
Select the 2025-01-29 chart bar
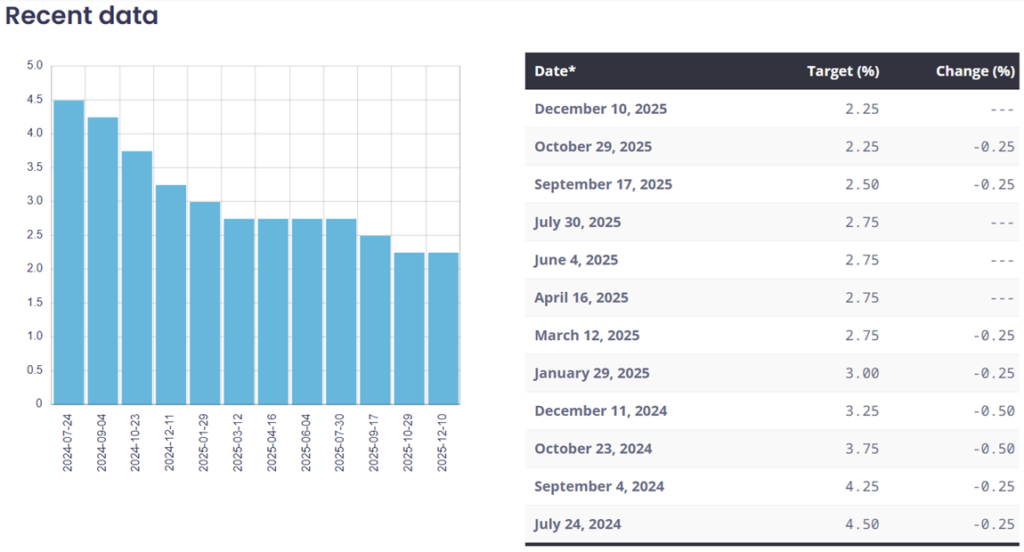[x=205, y=303]
